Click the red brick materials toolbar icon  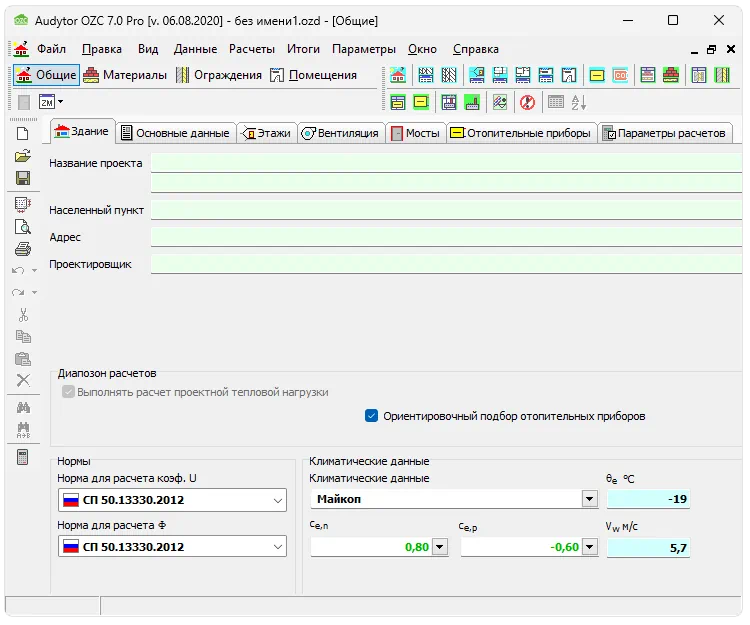(671, 75)
